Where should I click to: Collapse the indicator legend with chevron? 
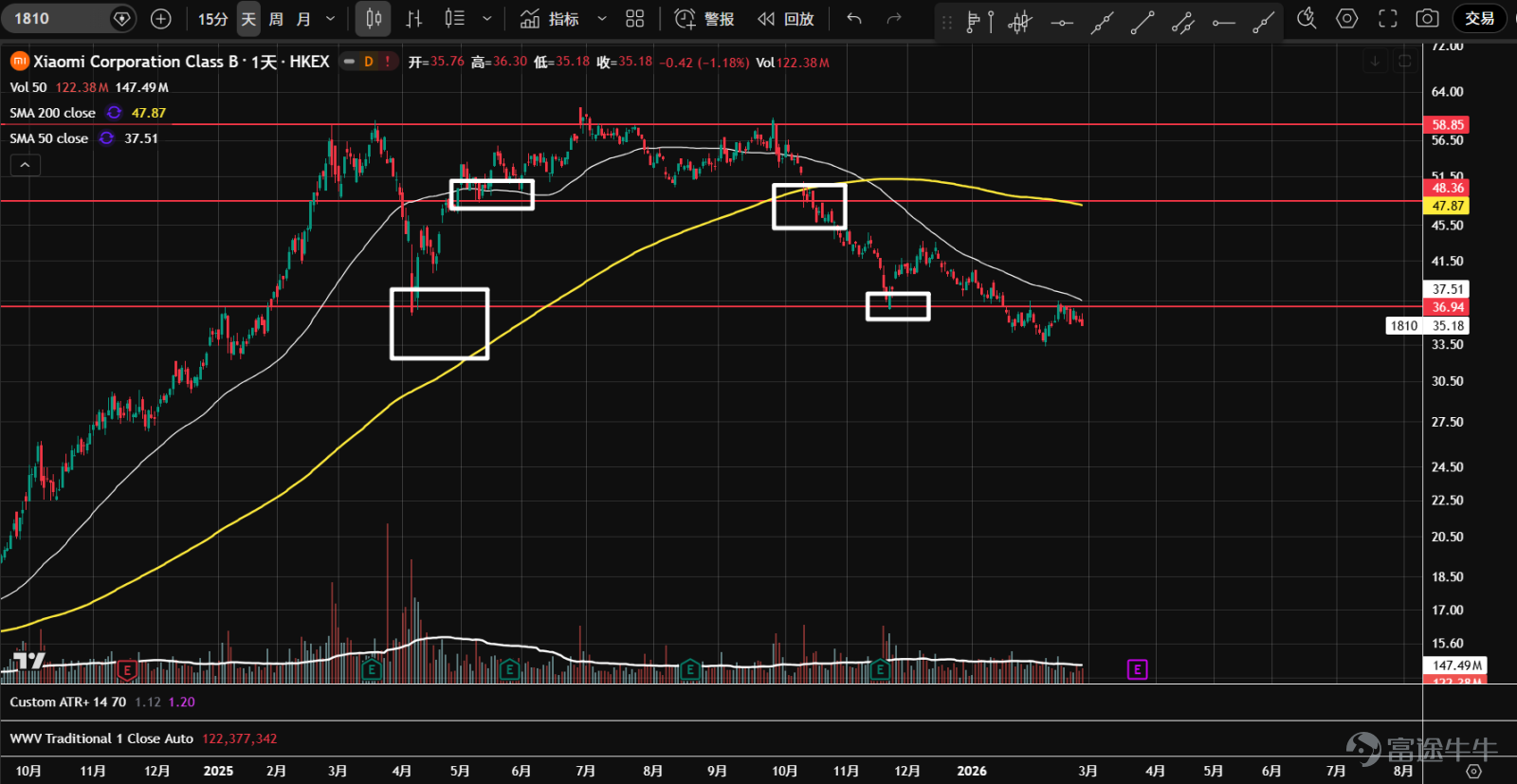[x=26, y=165]
